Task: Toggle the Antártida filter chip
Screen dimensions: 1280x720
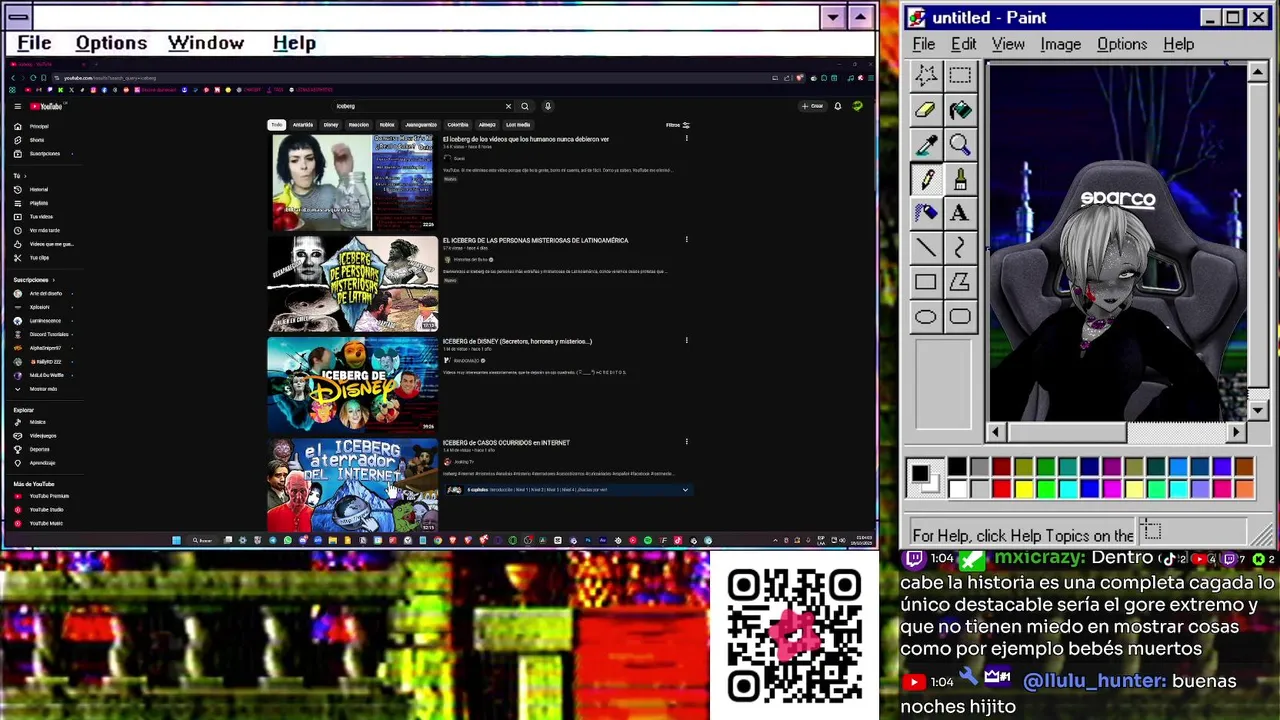Action: tap(303, 125)
